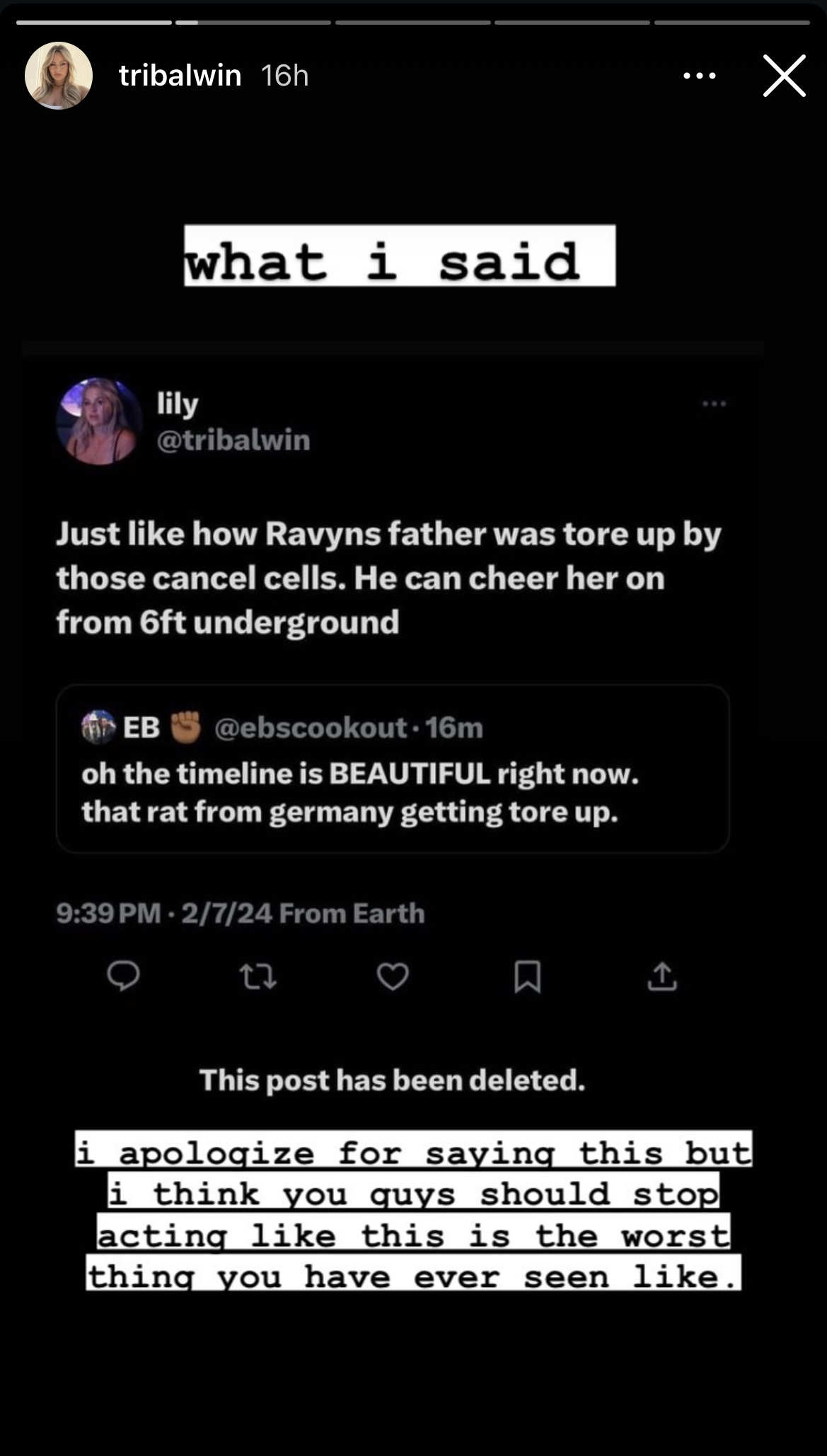Open lily's avatar in the tweet
This screenshot has width=827, height=1456.
point(99,421)
